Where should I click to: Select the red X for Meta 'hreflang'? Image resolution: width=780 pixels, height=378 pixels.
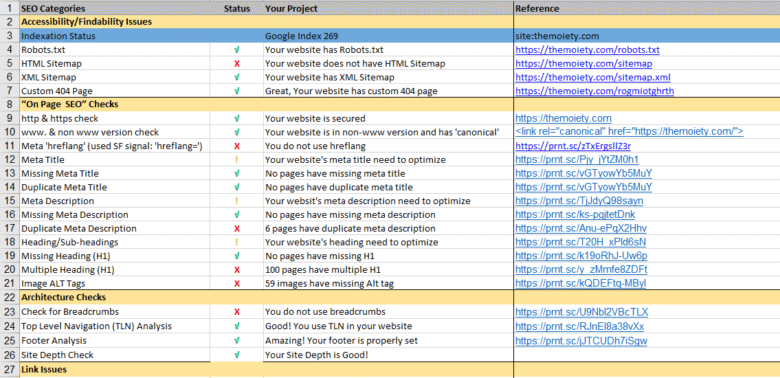pyautogui.click(x=237, y=146)
